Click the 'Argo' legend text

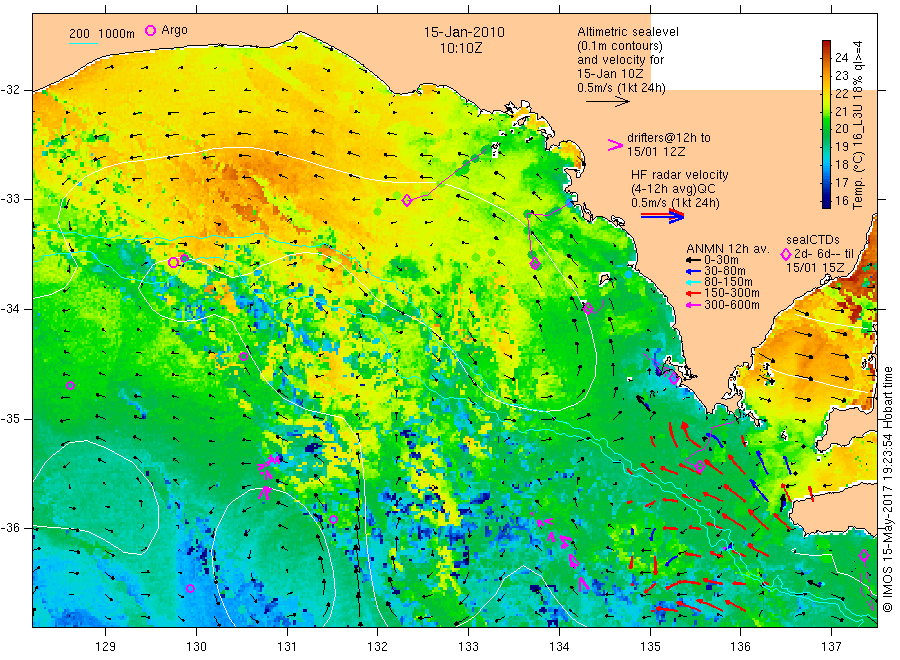[174, 30]
